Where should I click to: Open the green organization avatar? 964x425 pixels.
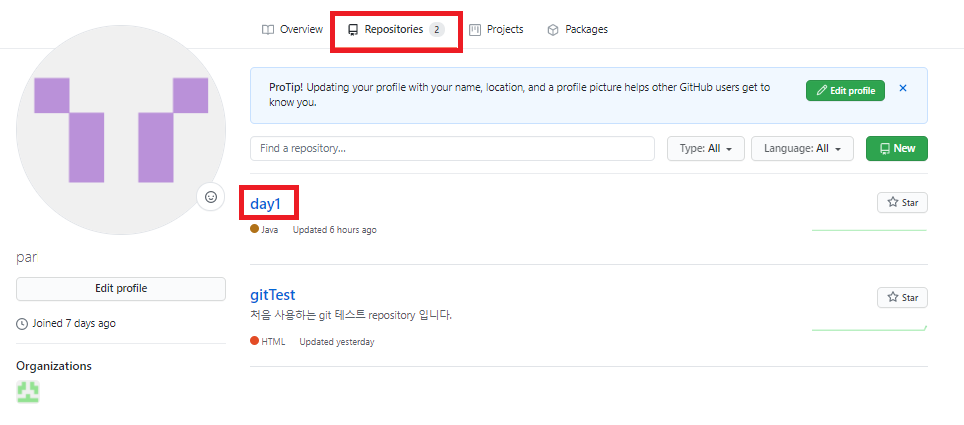(28, 392)
